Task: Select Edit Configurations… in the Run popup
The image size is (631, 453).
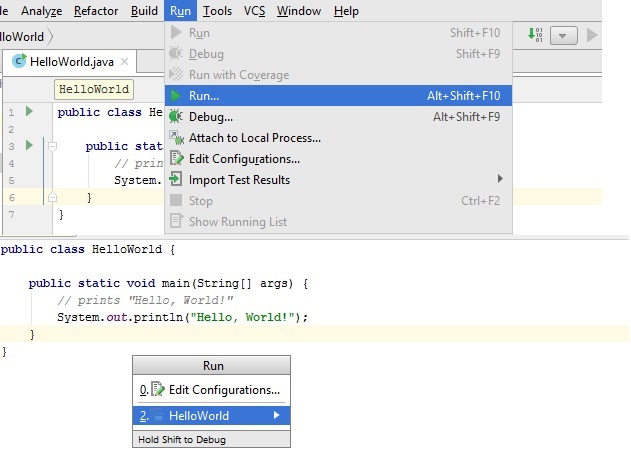Action: (224, 390)
